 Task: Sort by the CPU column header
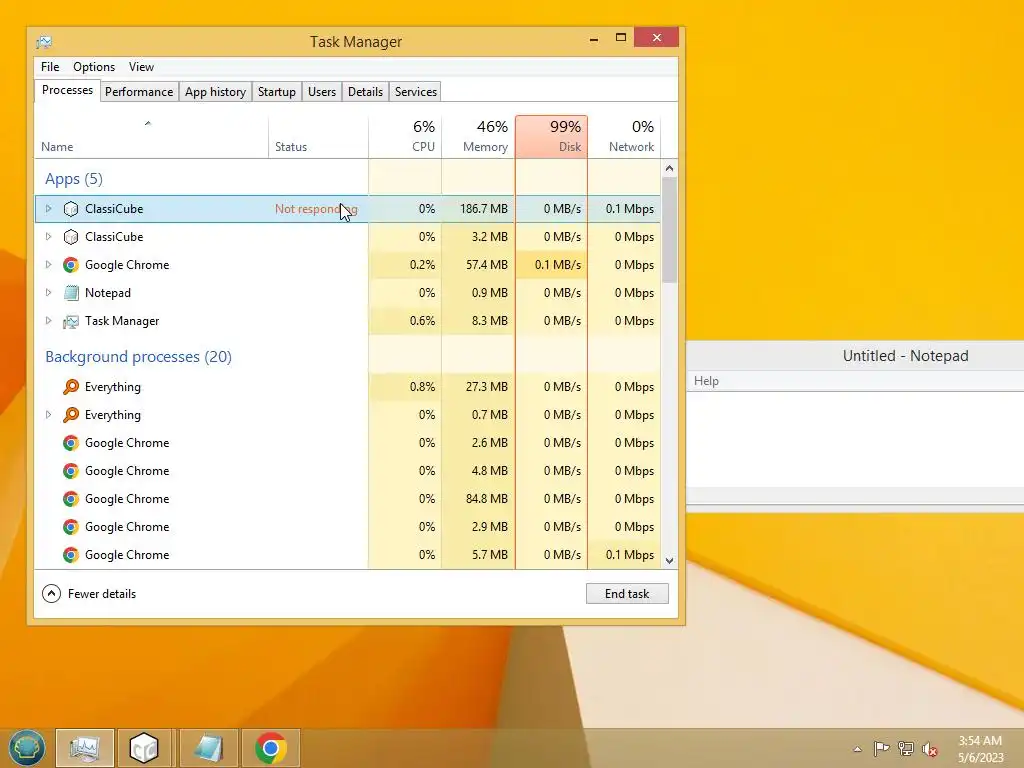click(x=405, y=137)
